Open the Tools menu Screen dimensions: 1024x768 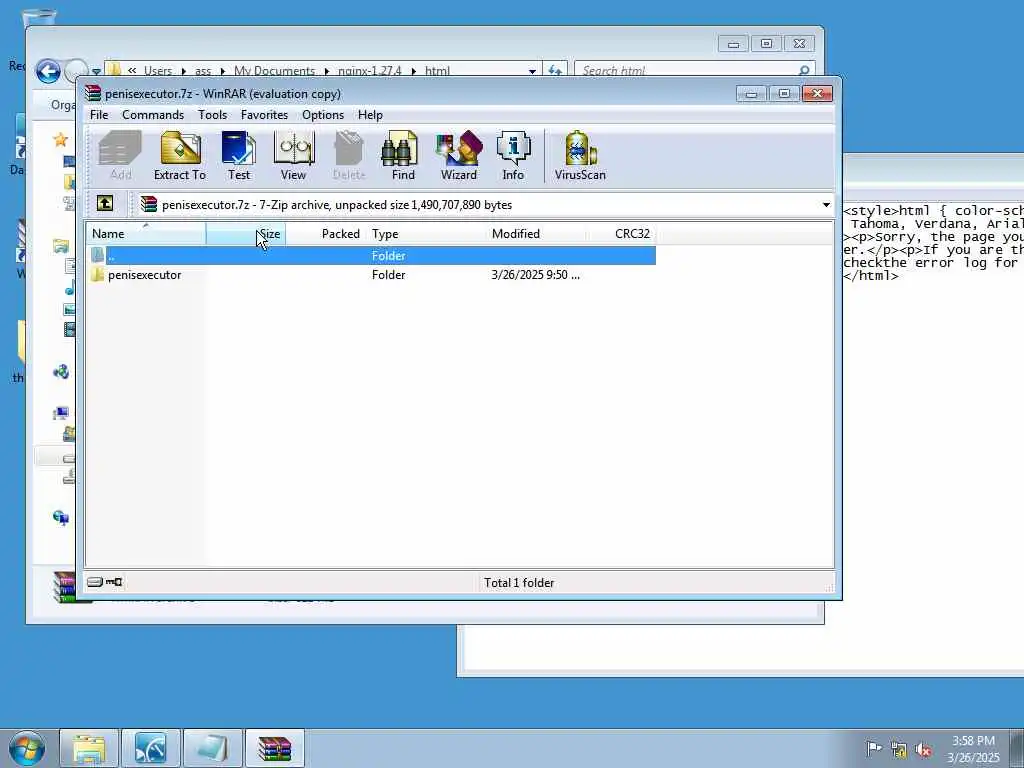(x=212, y=115)
